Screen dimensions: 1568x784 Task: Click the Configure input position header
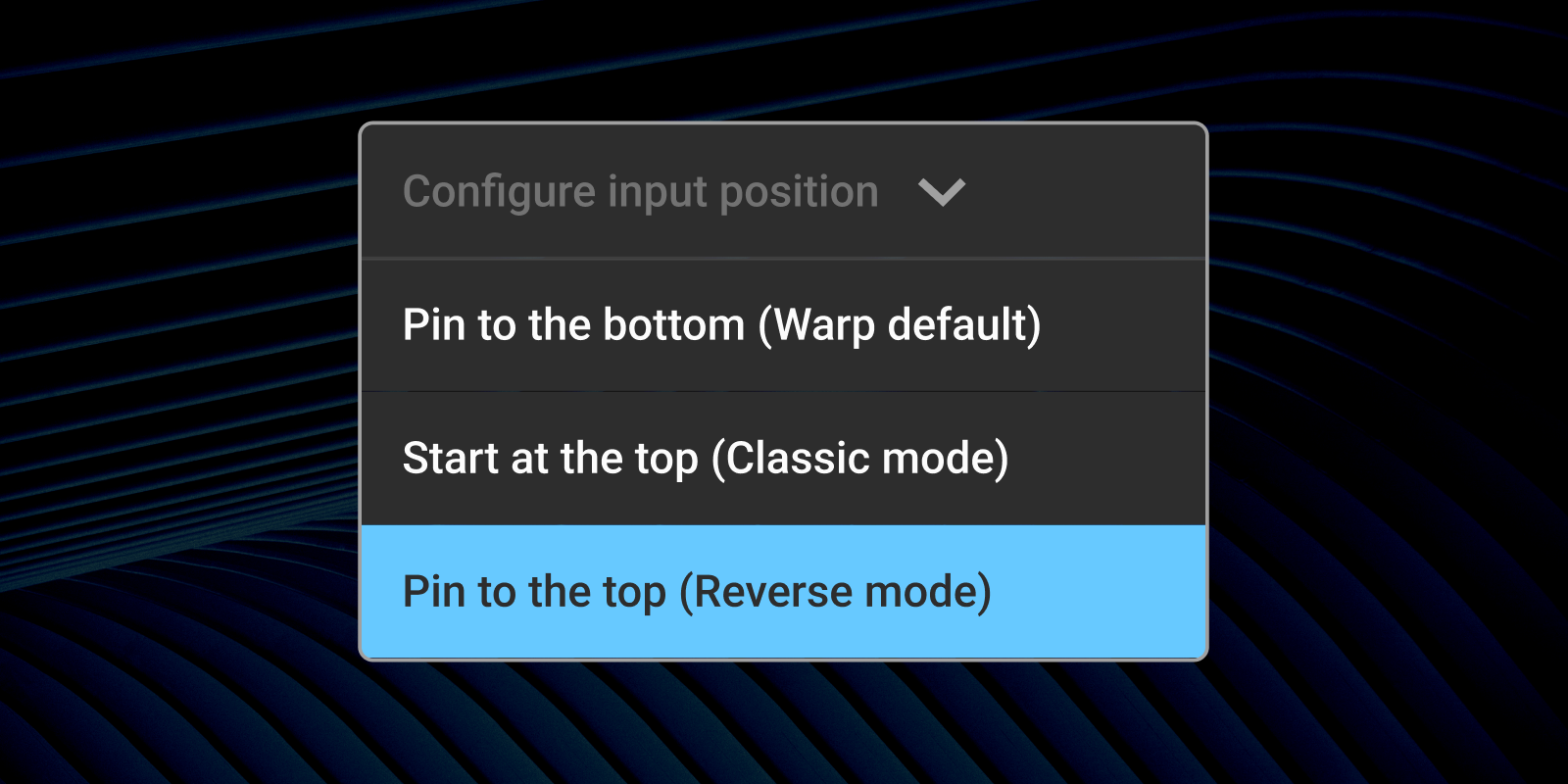[x=641, y=192]
